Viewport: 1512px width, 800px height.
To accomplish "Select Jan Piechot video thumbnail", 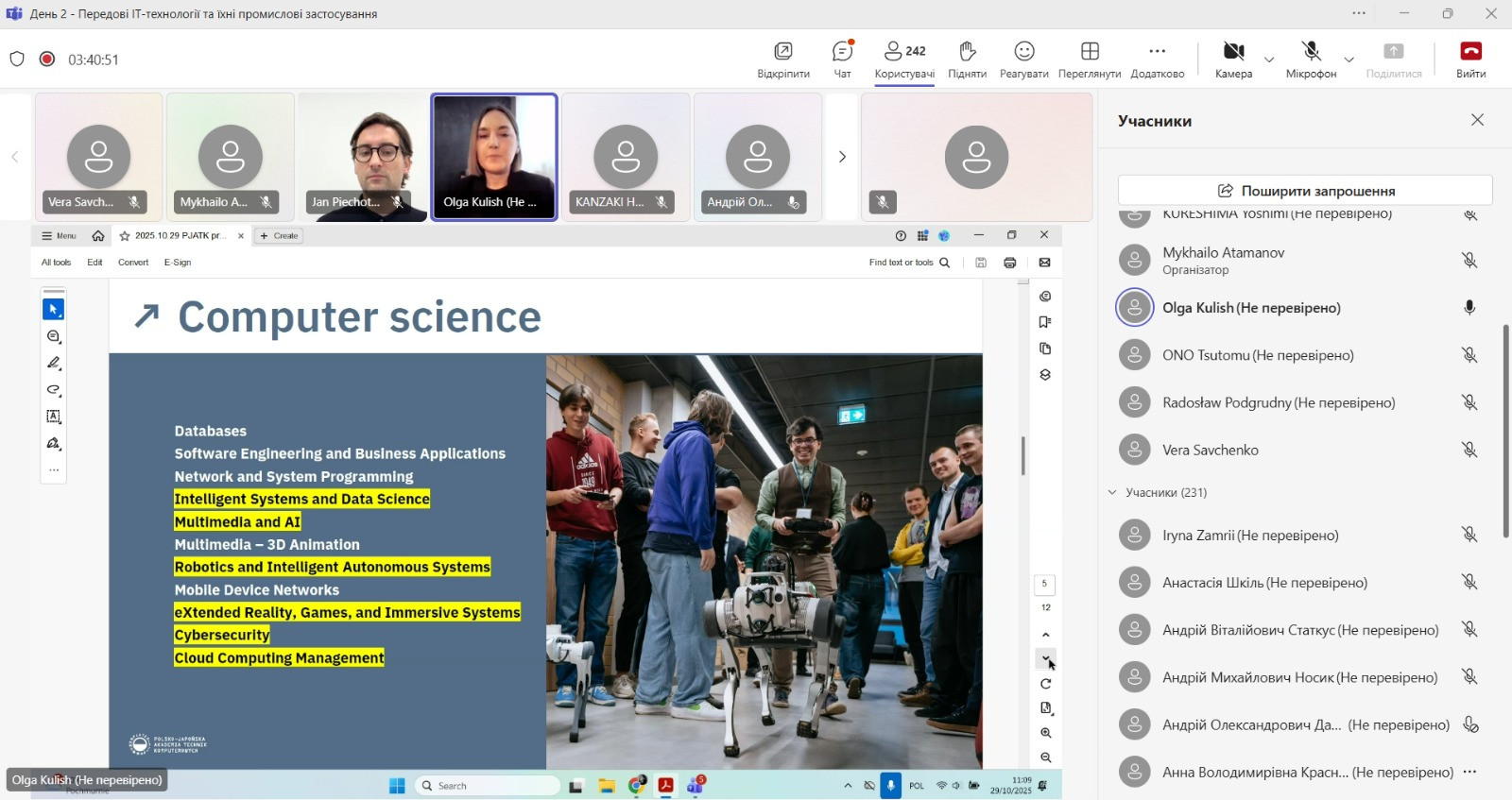I will point(363,157).
